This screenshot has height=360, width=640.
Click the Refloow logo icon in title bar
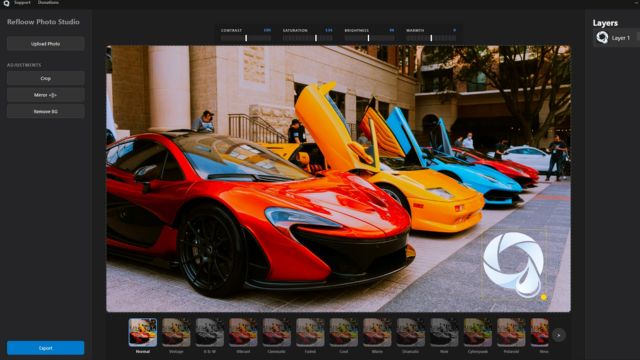pyautogui.click(x=6, y=3)
